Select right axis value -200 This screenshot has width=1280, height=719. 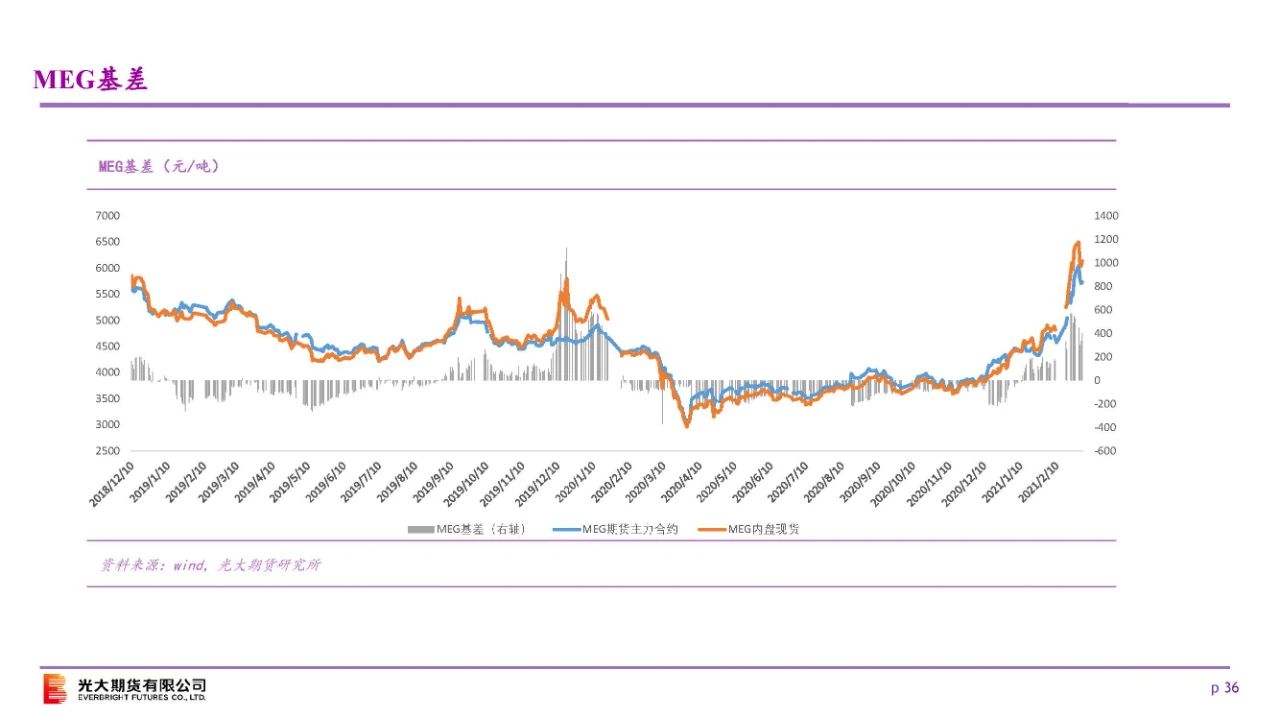(1105, 404)
